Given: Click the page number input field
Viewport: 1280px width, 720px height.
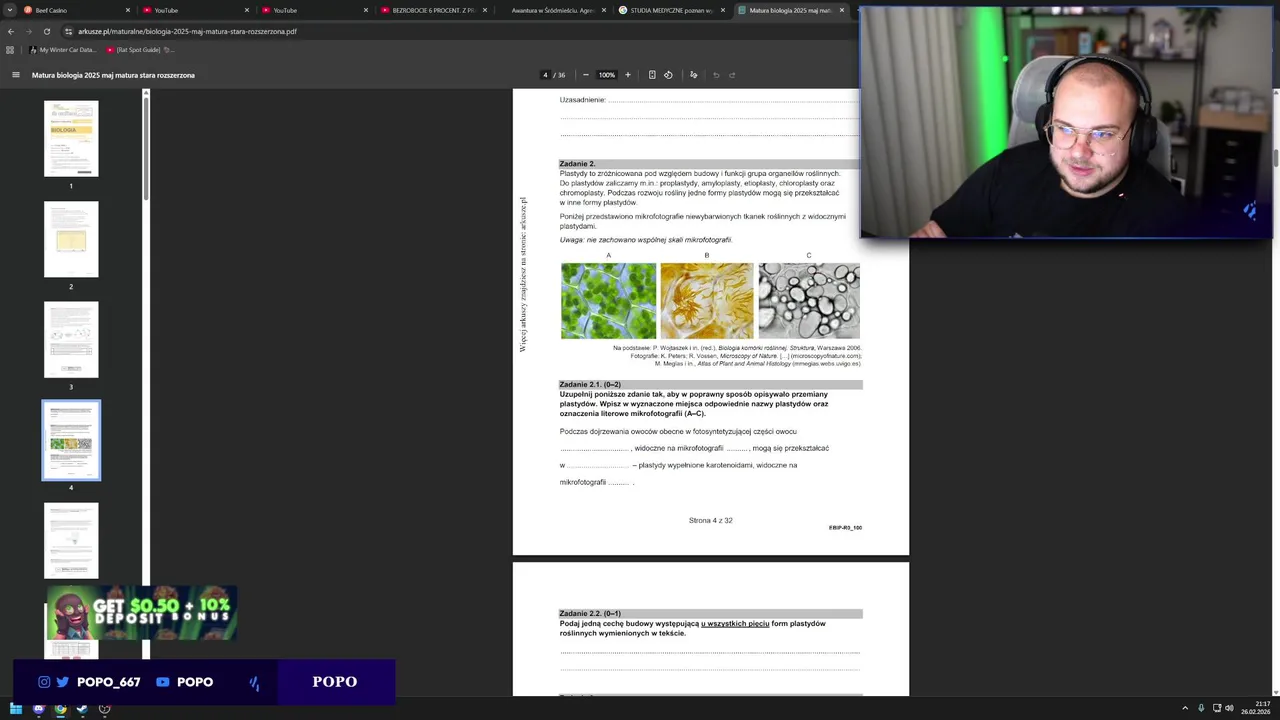Looking at the screenshot, I should tap(545, 75).
